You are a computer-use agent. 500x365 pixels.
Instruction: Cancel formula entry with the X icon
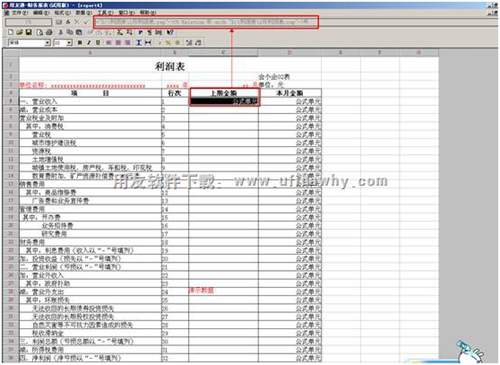(77, 22)
